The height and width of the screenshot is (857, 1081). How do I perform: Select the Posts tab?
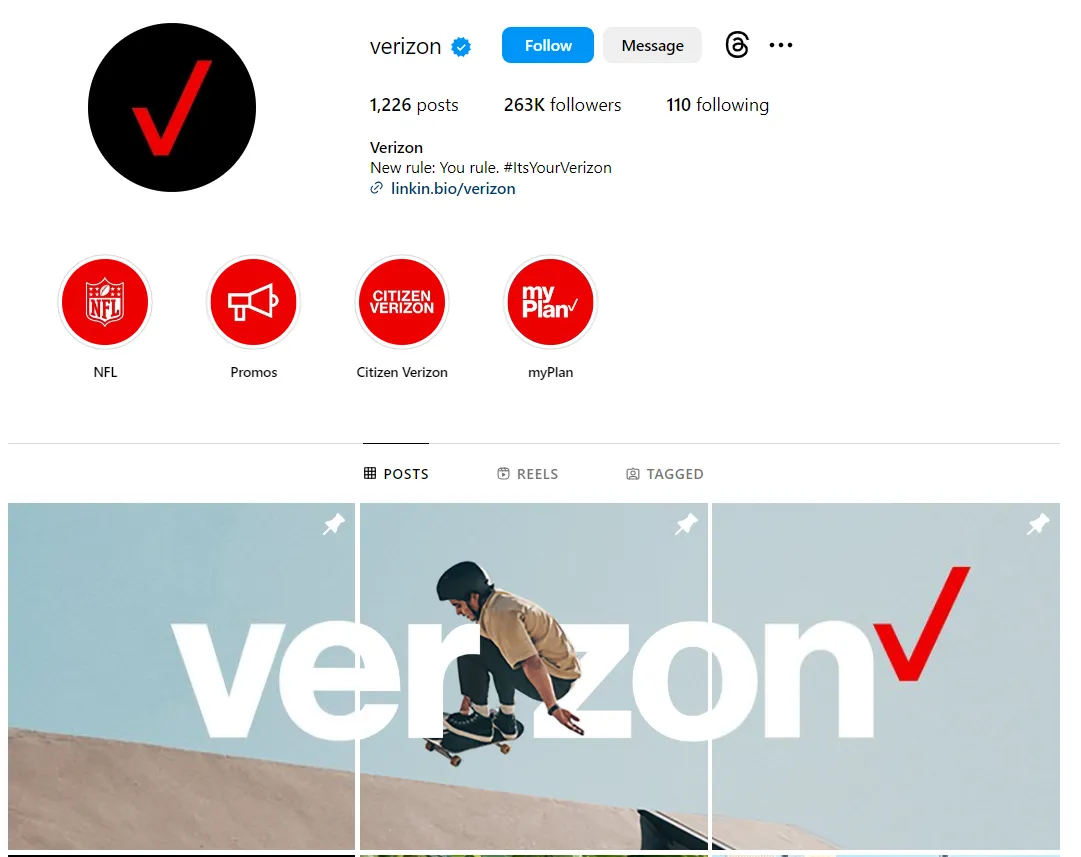click(396, 474)
